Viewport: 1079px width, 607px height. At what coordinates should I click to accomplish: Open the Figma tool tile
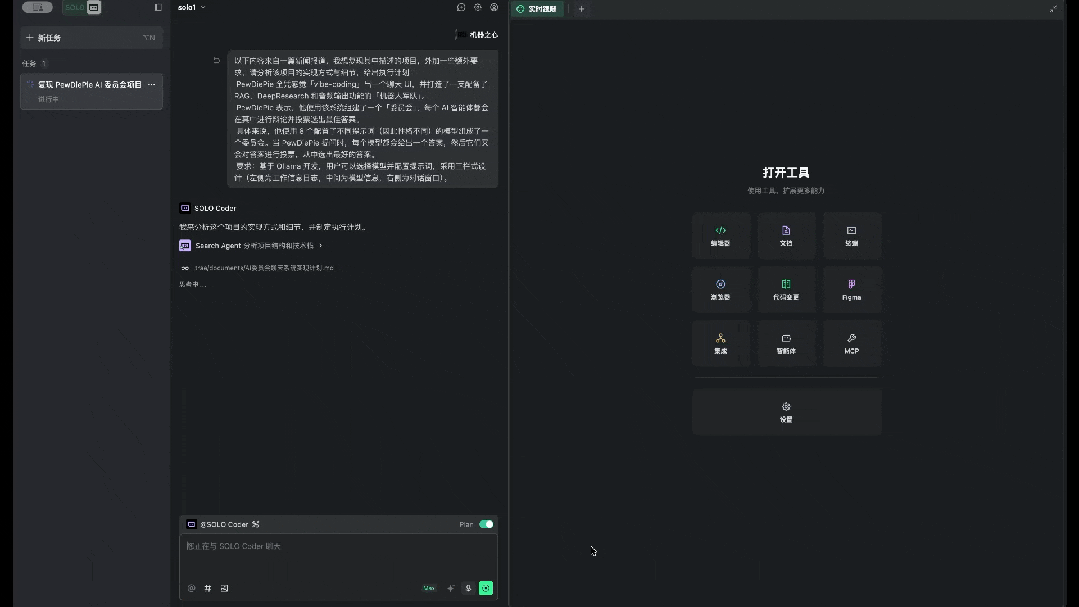pos(851,290)
